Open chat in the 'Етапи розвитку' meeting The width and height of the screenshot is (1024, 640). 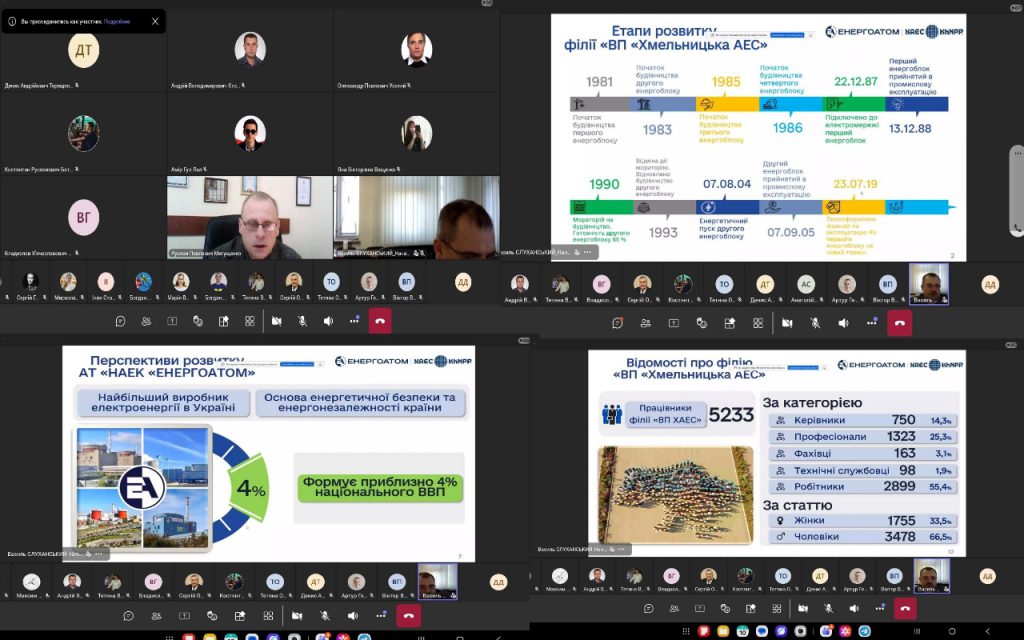618,323
